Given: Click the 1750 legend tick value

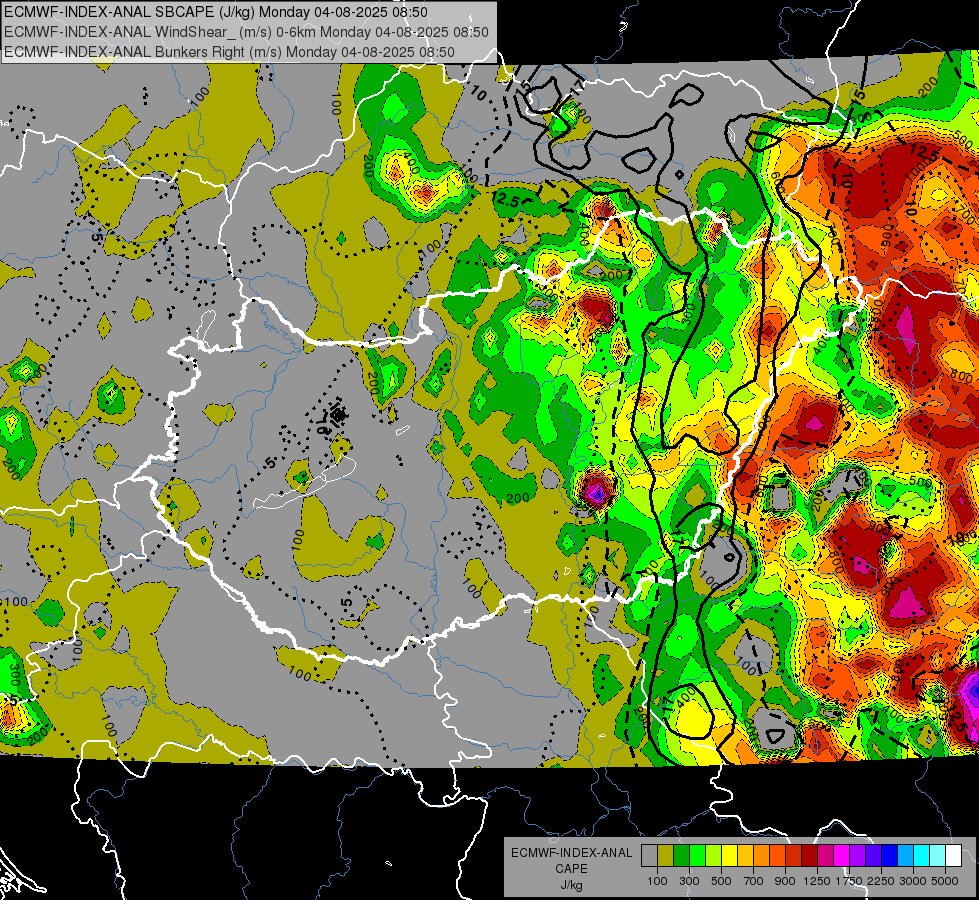Looking at the screenshot, I should point(850,881).
